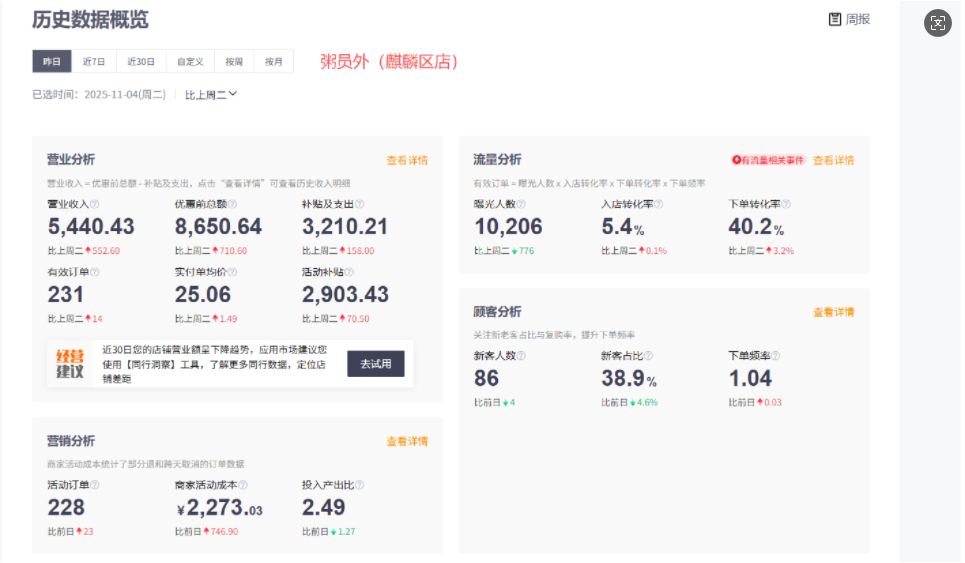Screen dimensions: 965x563
Task: Click the screenshot capture icon at top right
Action: (938, 23)
